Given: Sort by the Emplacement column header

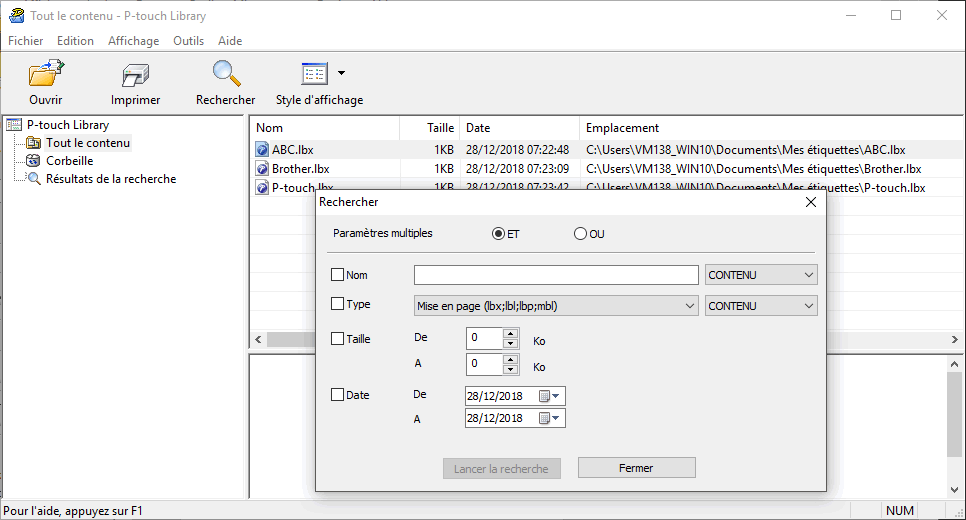Looking at the screenshot, I should [x=771, y=128].
